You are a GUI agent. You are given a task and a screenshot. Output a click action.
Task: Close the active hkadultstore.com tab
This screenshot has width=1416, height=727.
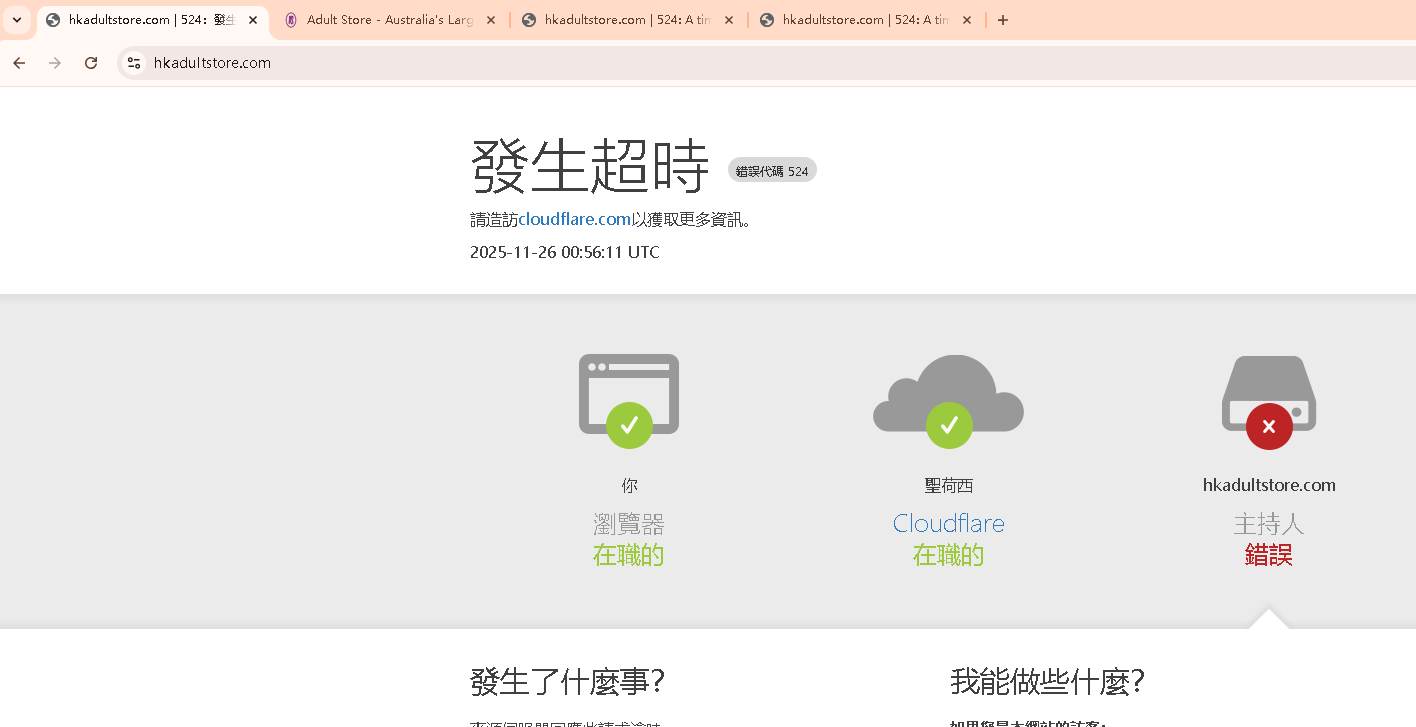253,20
